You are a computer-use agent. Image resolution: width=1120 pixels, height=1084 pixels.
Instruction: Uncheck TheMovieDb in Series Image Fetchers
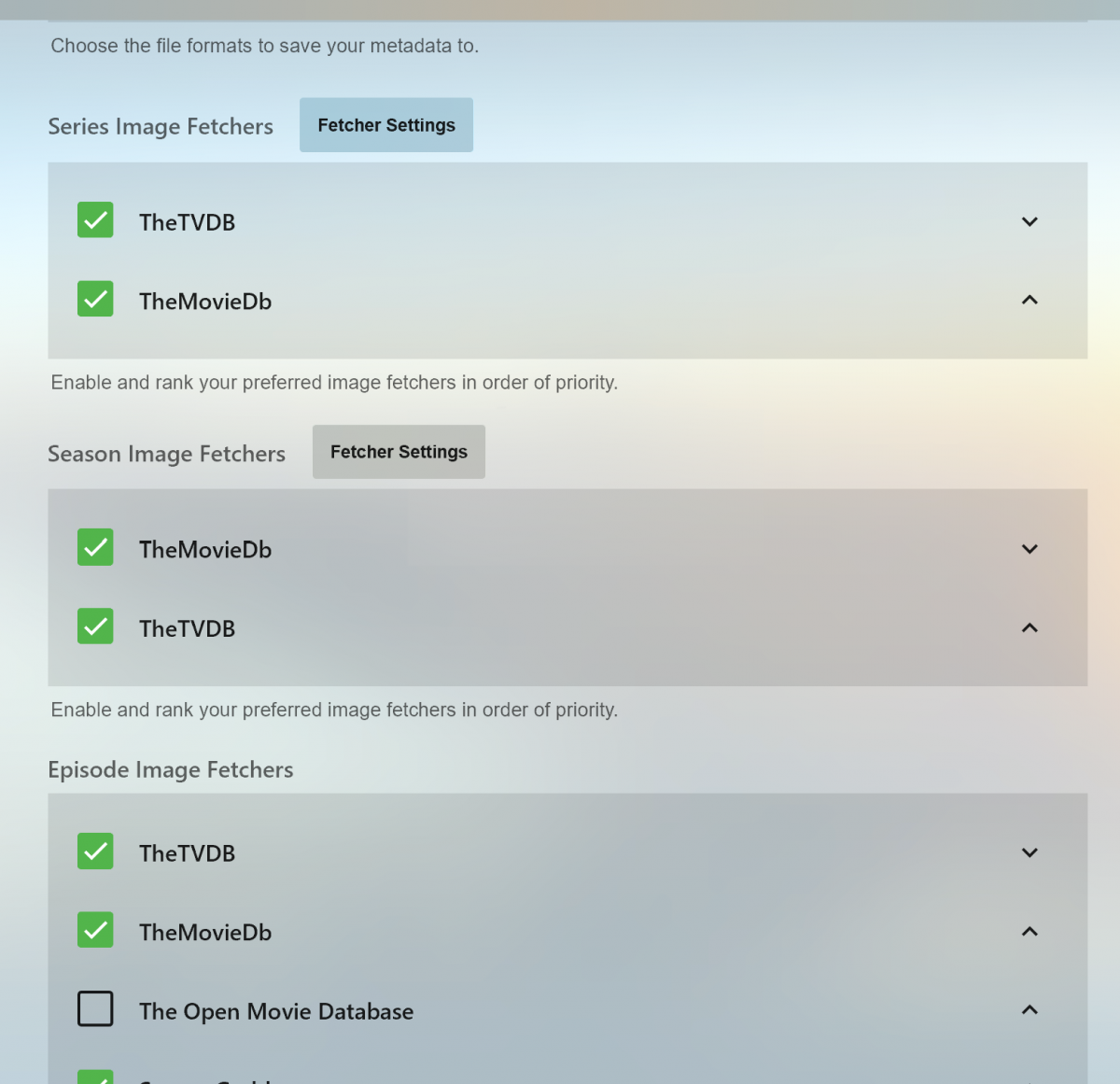[x=95, y=300]
